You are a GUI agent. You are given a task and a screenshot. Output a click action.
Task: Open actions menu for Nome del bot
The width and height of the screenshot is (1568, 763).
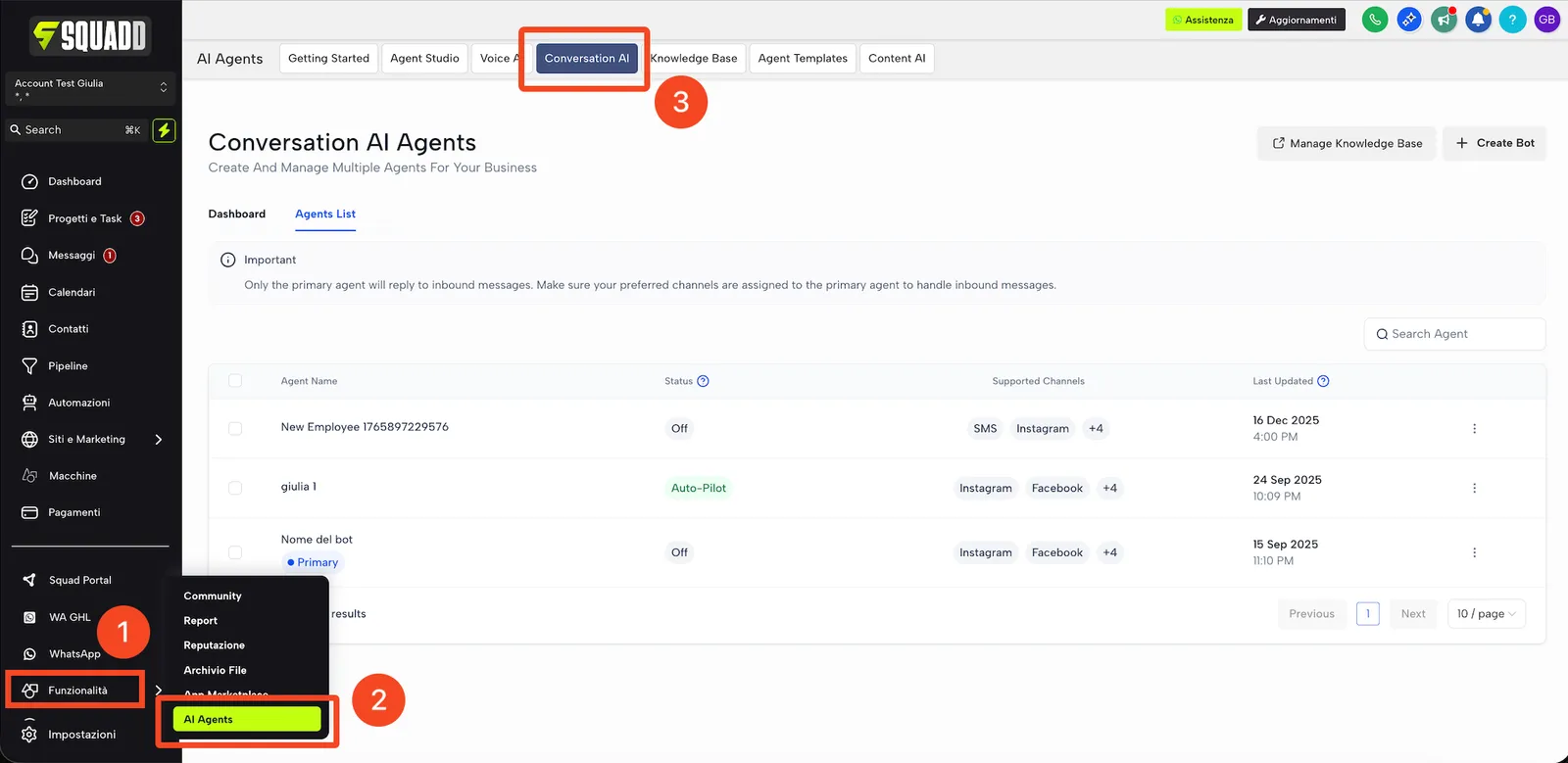click(x=1474, y=552)
